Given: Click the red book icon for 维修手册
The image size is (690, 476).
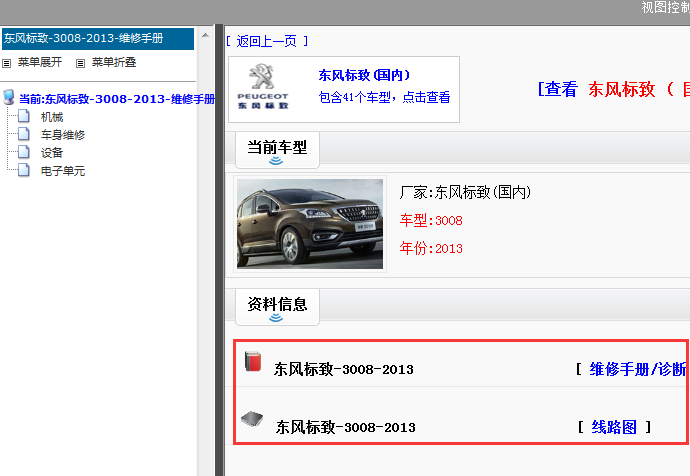Looking at the screenshot, I should pos(253,362).
